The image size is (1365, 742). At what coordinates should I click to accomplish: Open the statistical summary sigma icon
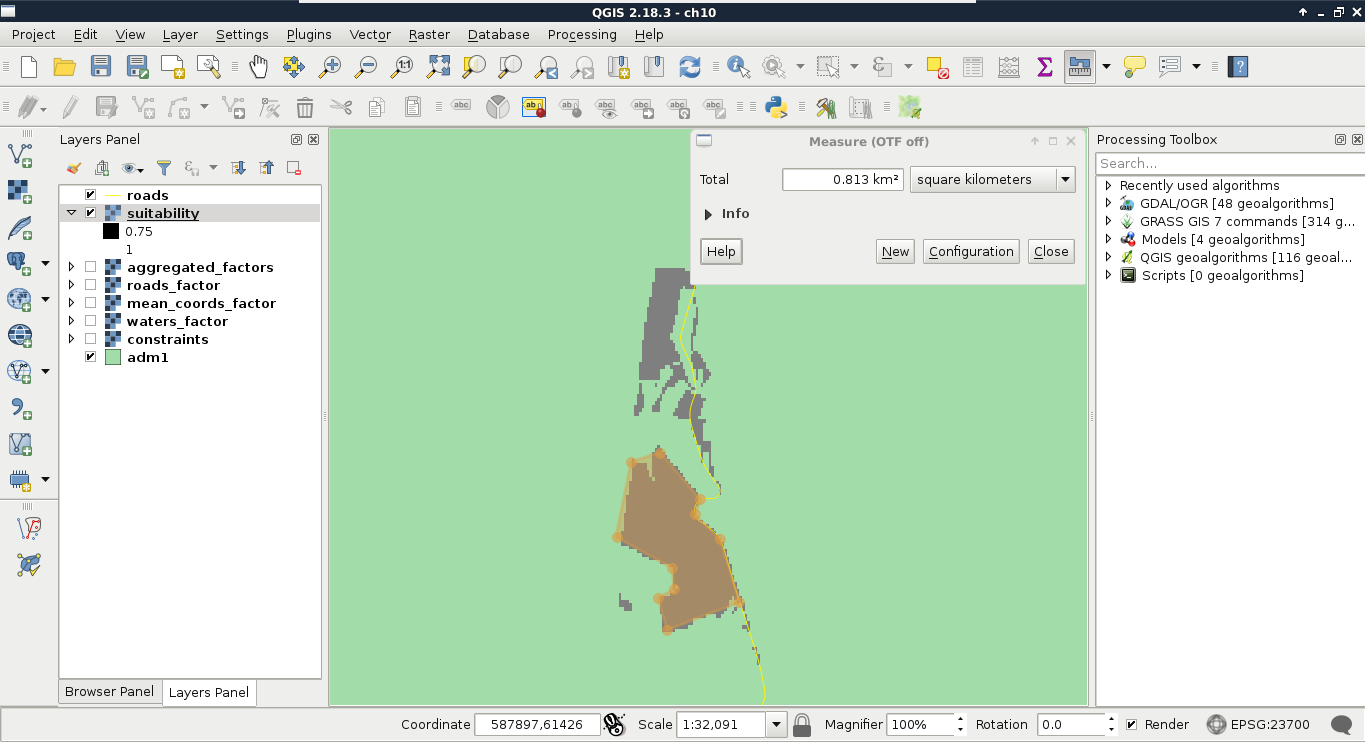click(x=1044, y=67)
